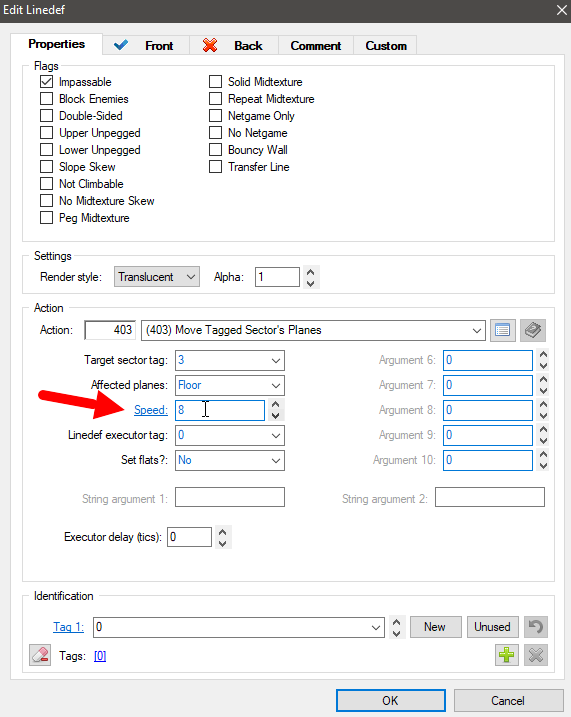Open the Front tab with blue checkmark

tap(145, 46)
